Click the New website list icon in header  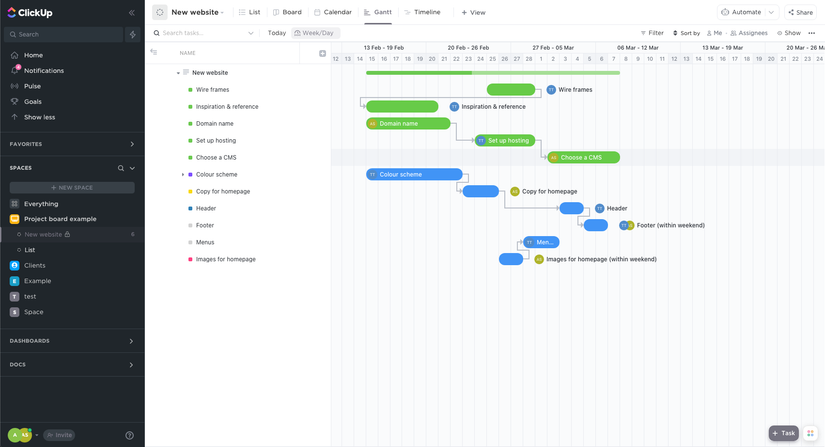click(x=159, y=12)
